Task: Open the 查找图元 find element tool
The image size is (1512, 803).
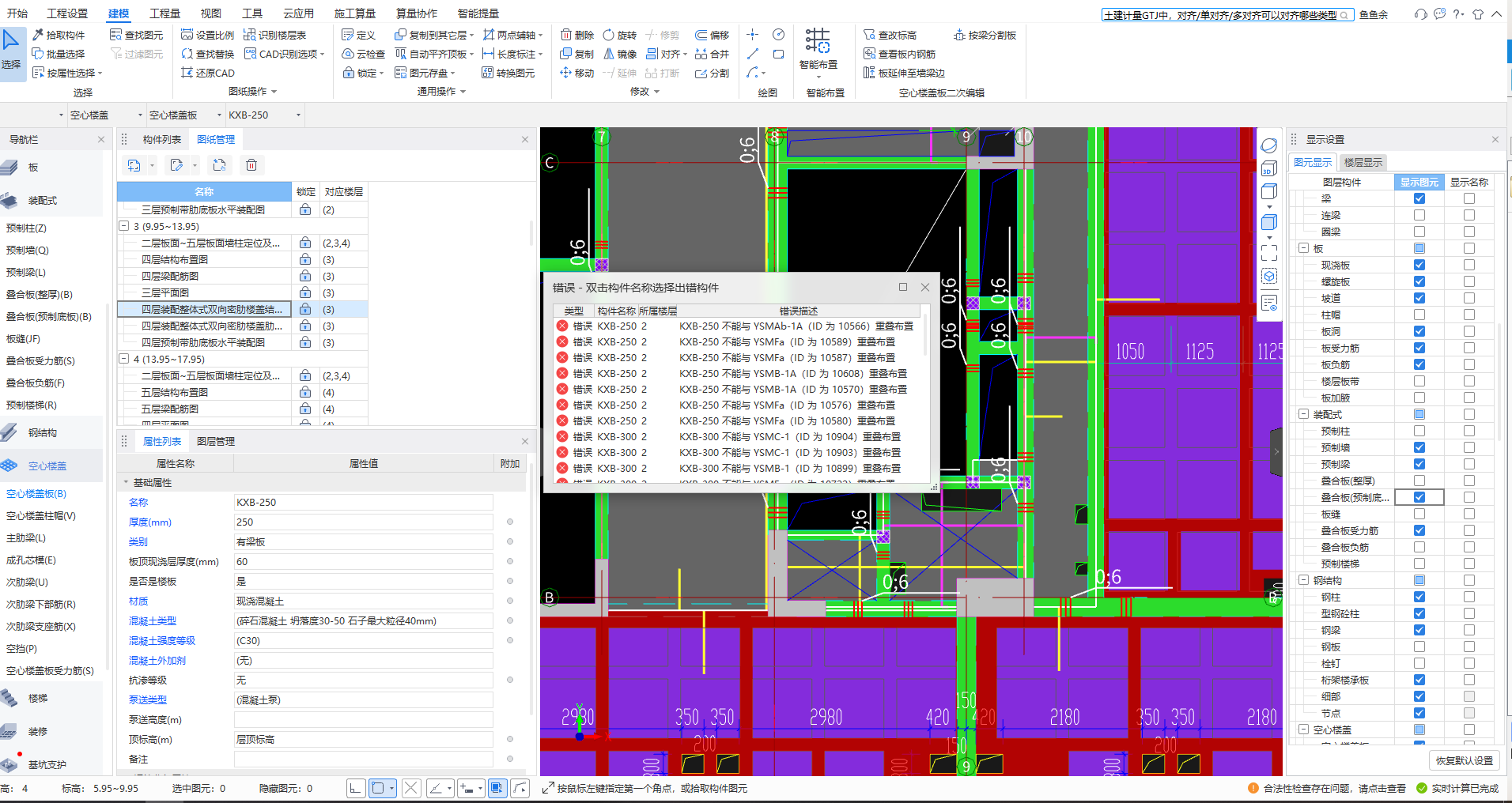Action: coord(137,35)
